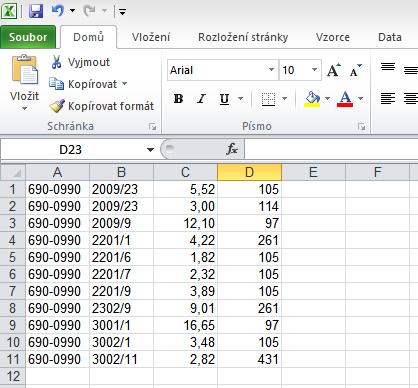Expand font color dropdown arrow

pyautogui.click(x=360, y=99)
